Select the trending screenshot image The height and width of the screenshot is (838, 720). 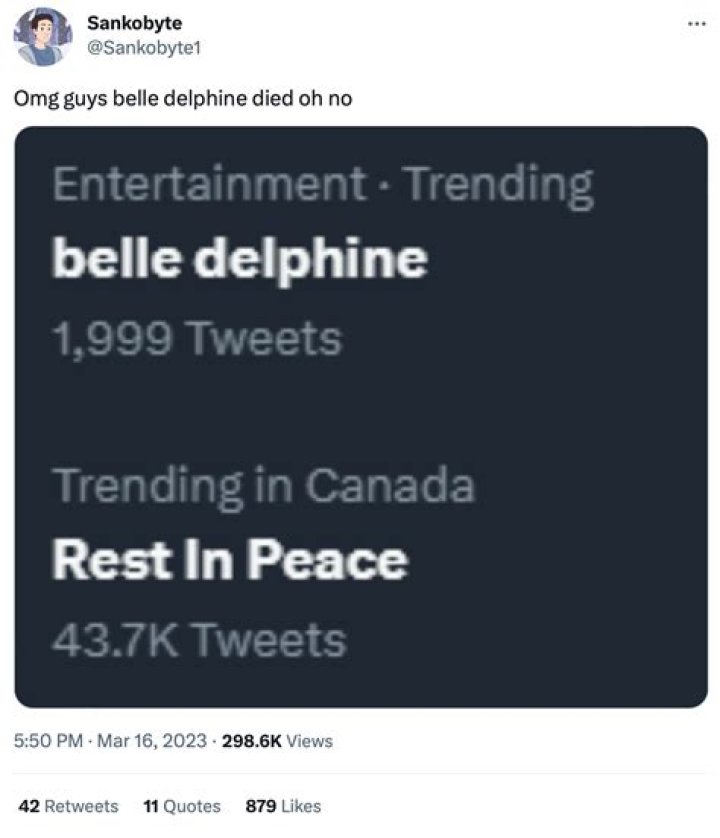360,420
